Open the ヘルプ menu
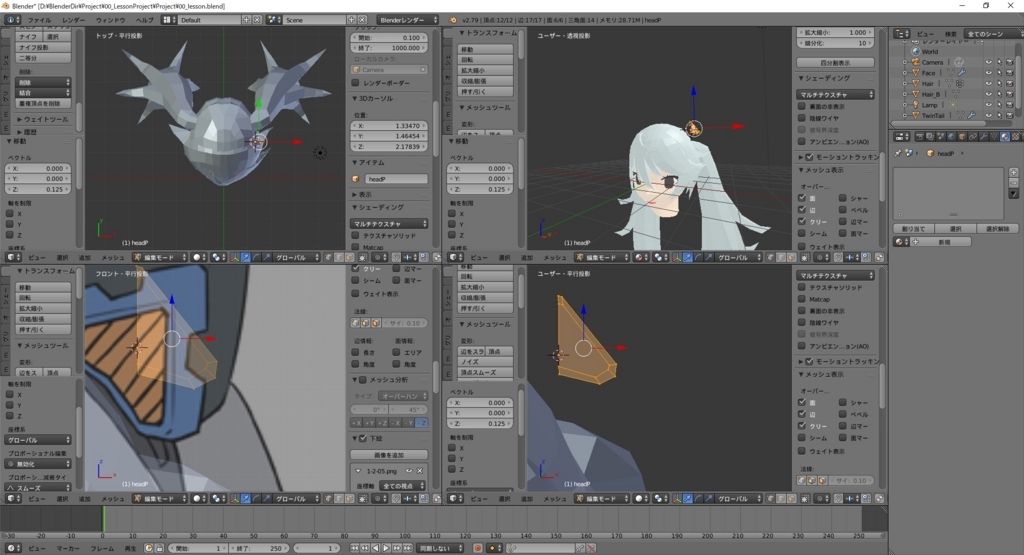 click(x=144, y=20)
